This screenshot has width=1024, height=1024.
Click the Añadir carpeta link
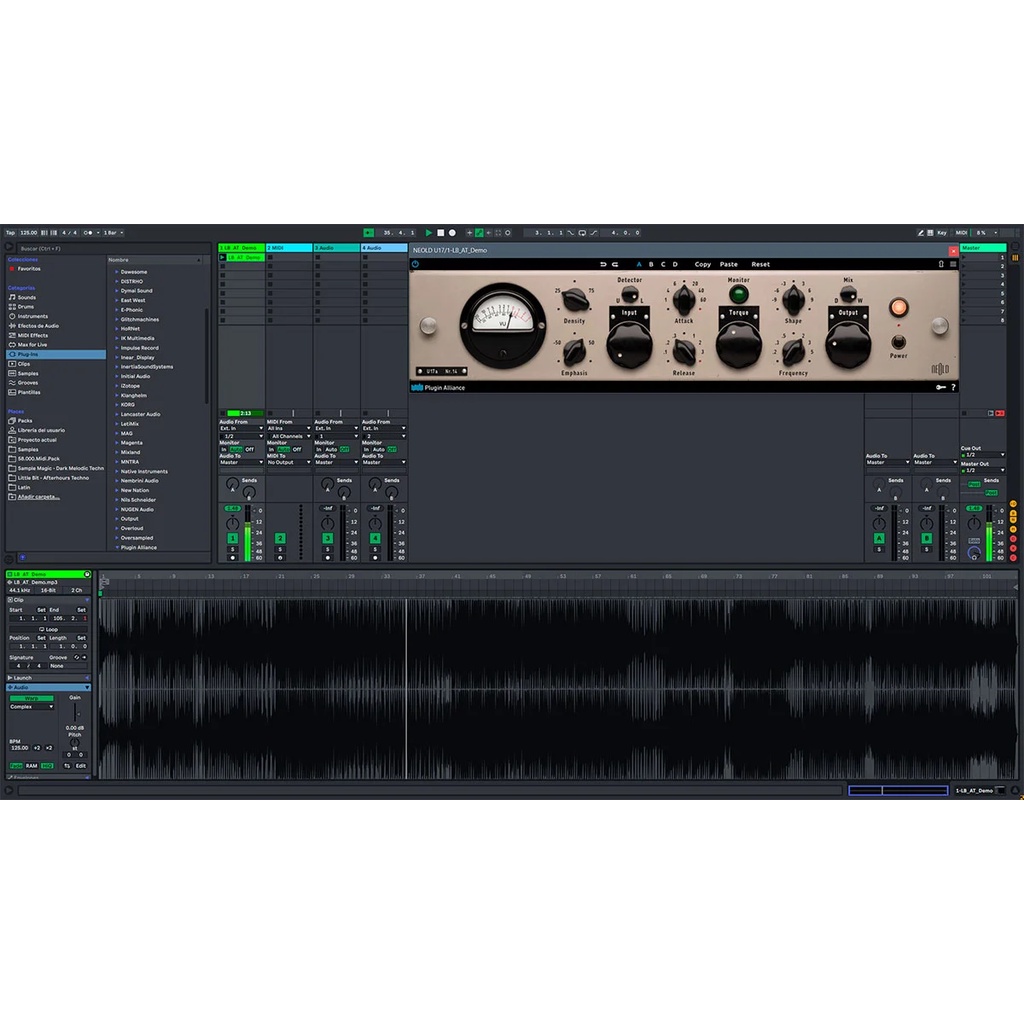coord(39,497)
